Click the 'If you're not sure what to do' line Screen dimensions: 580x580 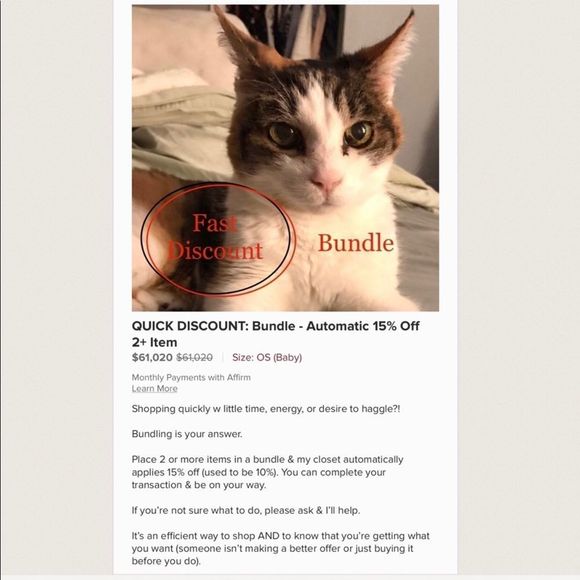point(246,510)
